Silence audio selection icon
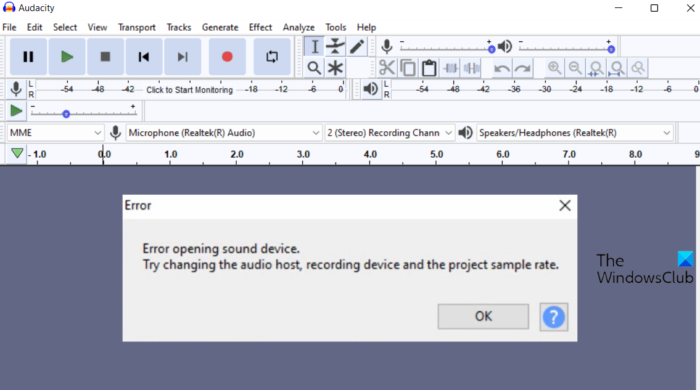Screen dimensions: 700x390 tap(471, 68)
